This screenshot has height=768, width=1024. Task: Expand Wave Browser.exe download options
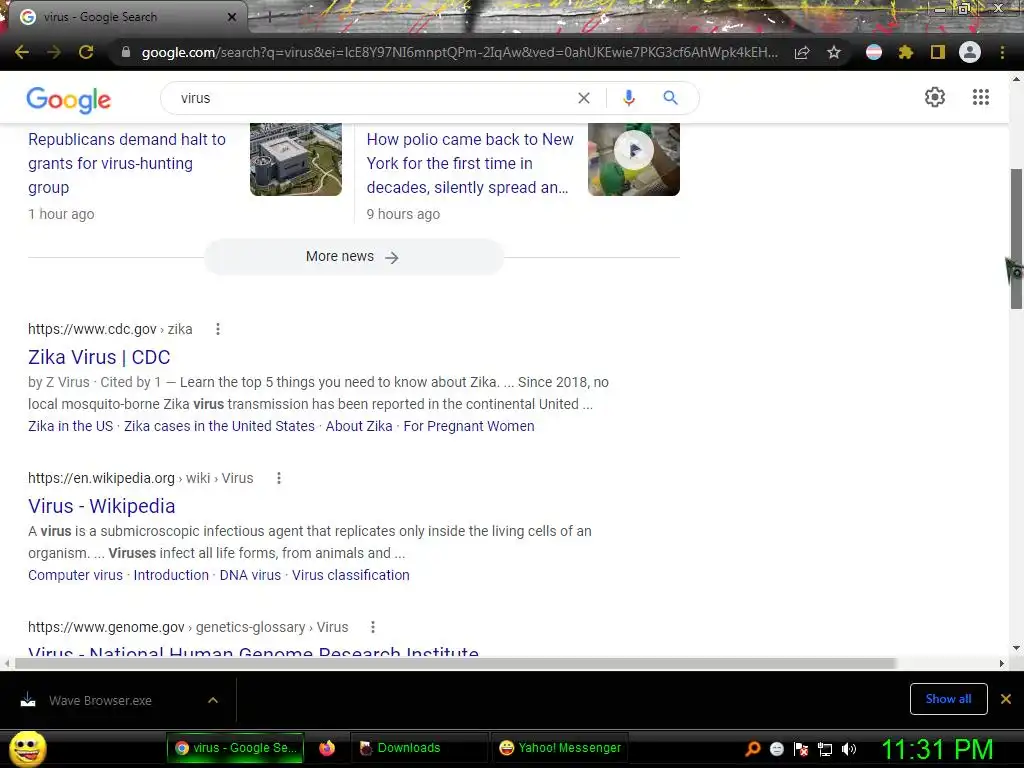(x=212, y=700)
